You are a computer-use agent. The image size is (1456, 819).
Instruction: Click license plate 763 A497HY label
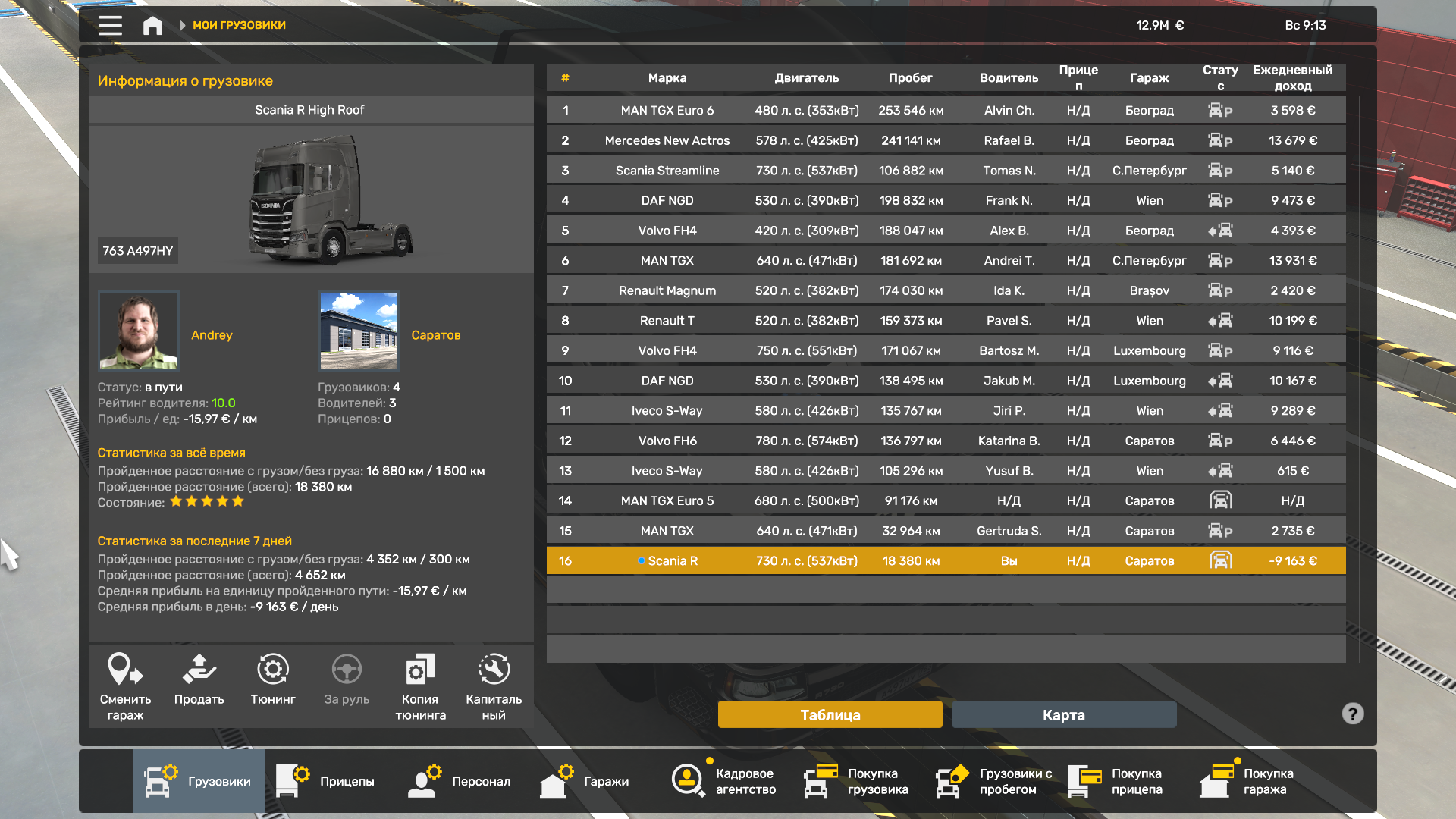click(138, 250)
